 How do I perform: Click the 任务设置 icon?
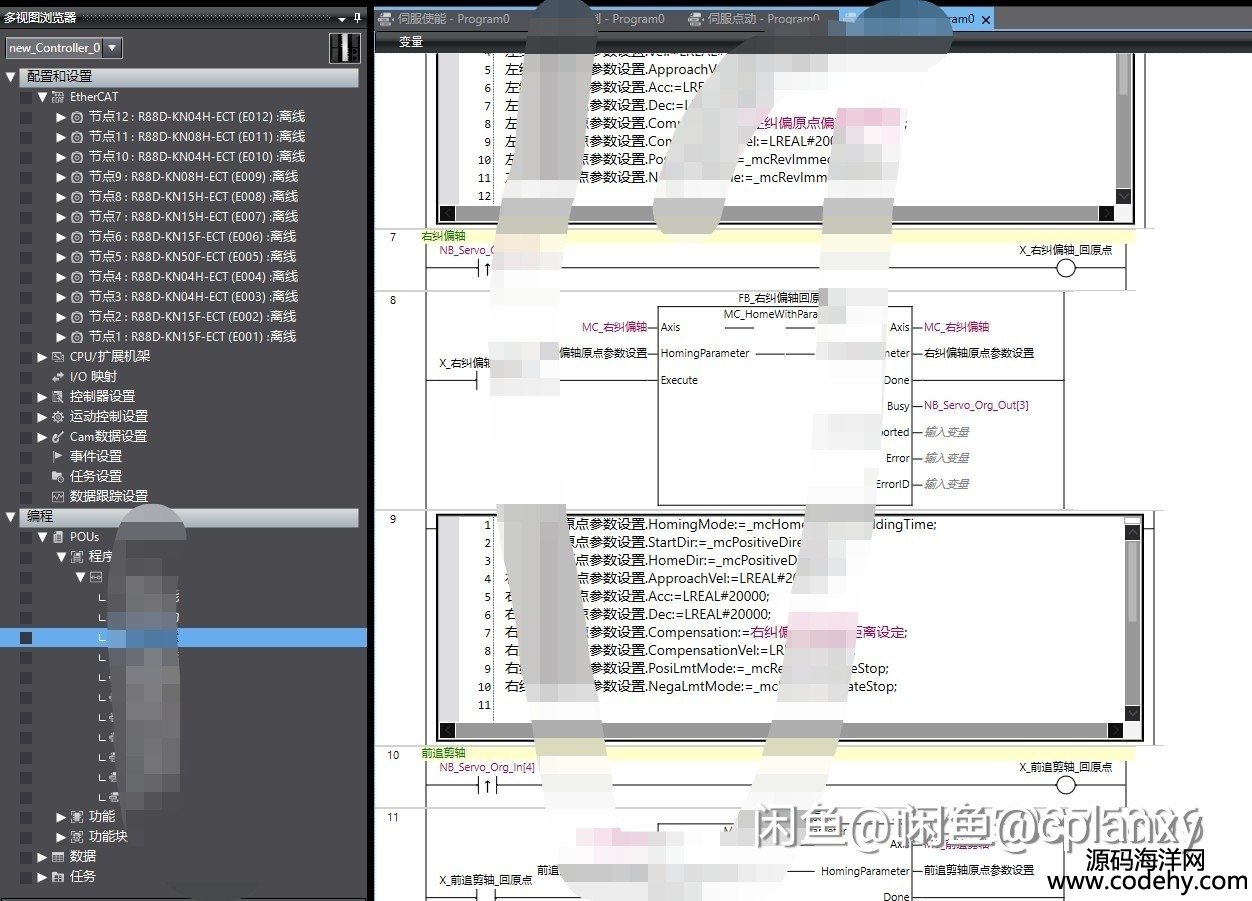pos(58,477)
